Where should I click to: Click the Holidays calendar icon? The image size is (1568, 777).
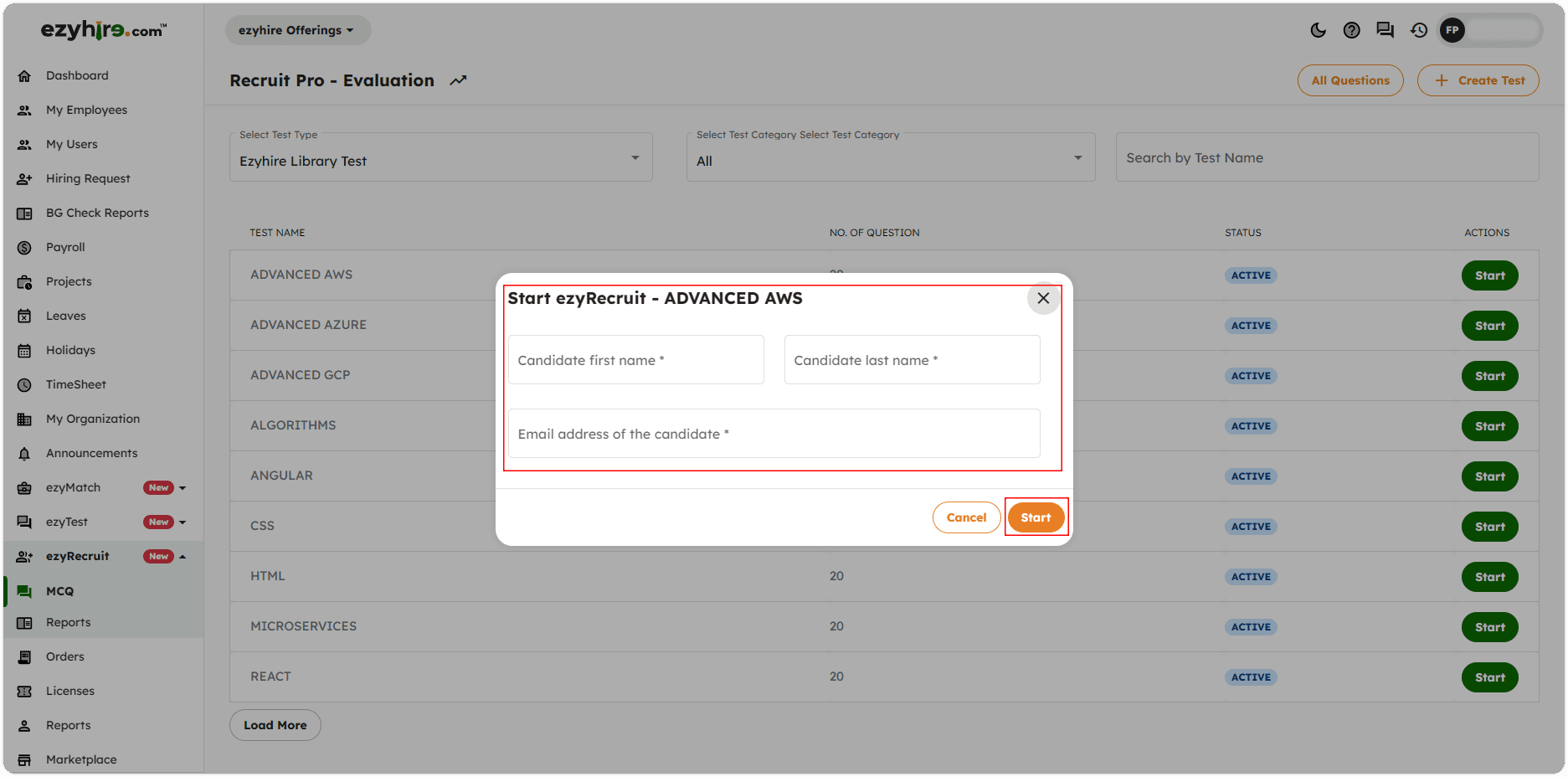point(24,350)
